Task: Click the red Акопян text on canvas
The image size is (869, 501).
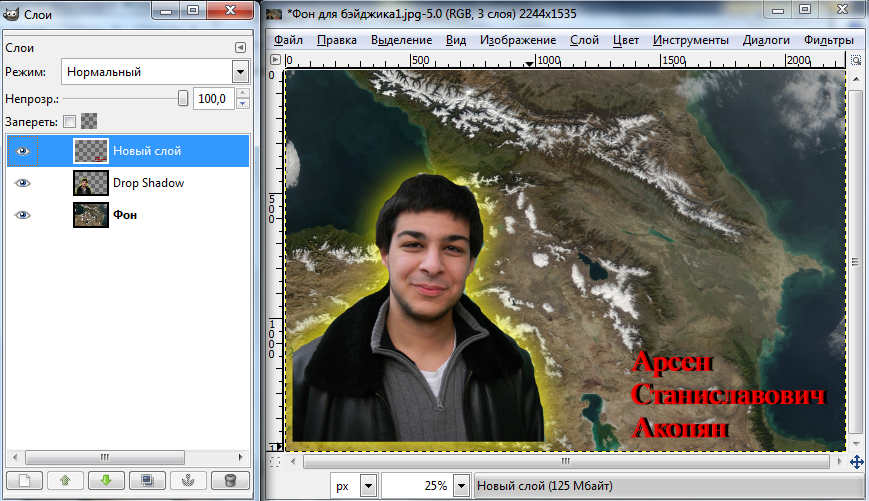Action: pyautogui.click(x=679, y=428)
